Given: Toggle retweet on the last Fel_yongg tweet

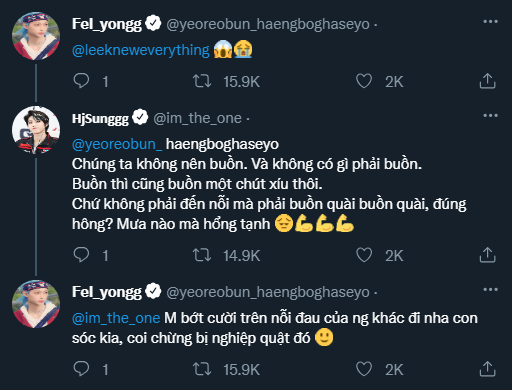Looking at the screenshot, I should click(x=202, y=369).
